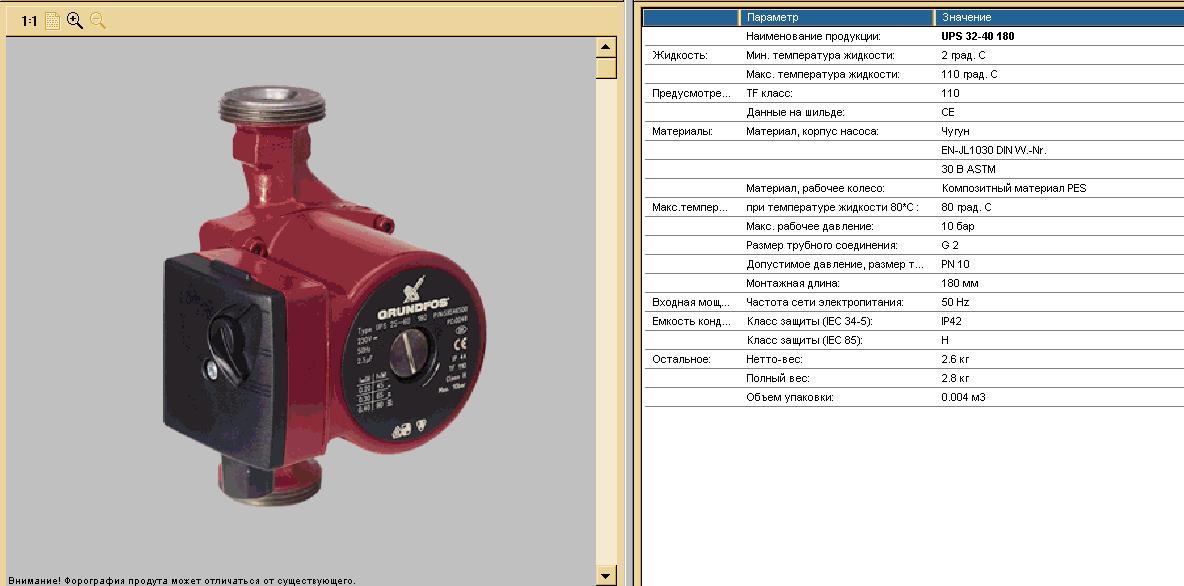The height and width of the screenshot is (586, 1184).
Task: Select Размер трубного соединения: parameter
Action: [x=822, y=245]
